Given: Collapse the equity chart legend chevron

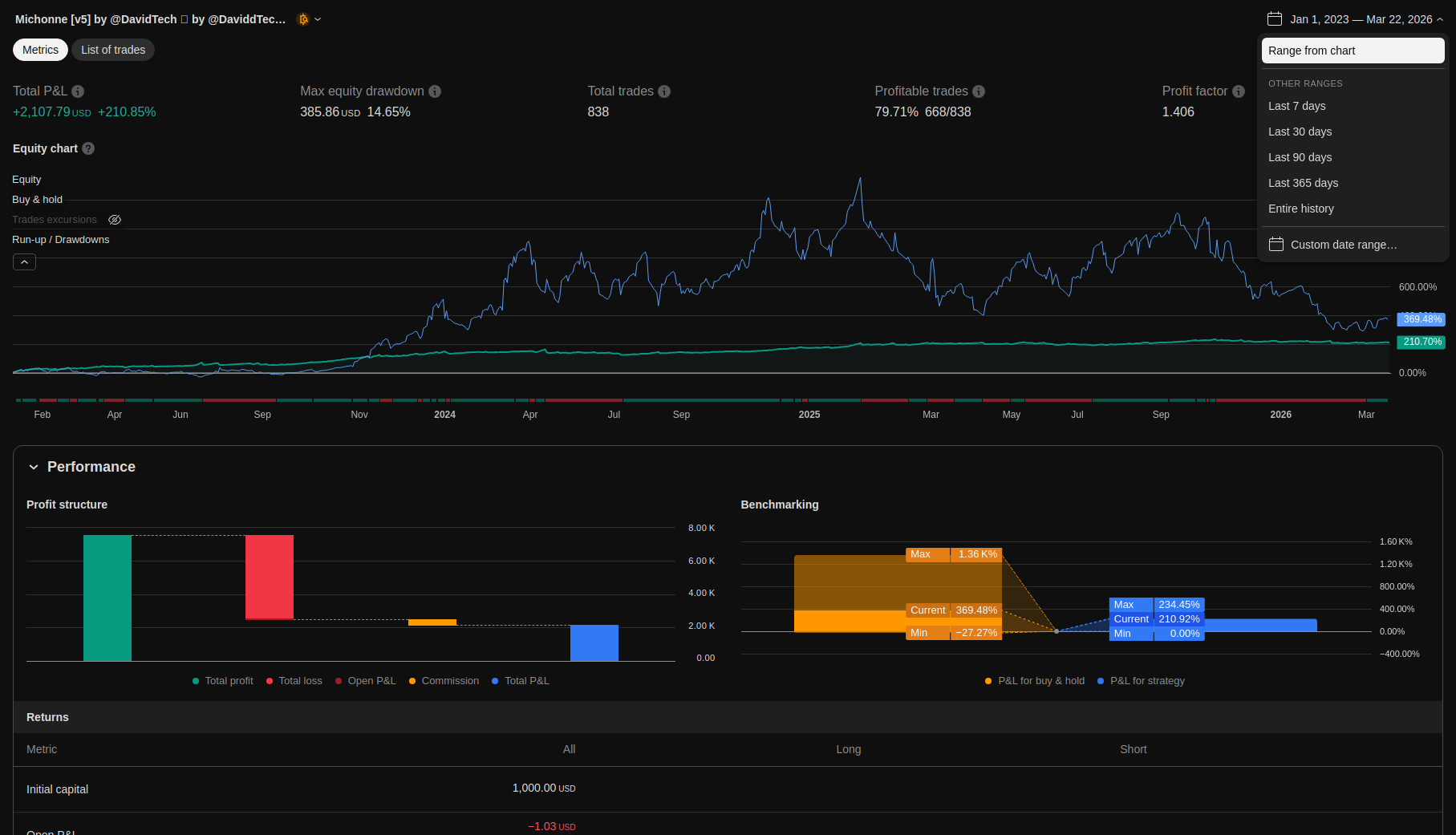Looking at the screenshot, I should pos(24,262).
